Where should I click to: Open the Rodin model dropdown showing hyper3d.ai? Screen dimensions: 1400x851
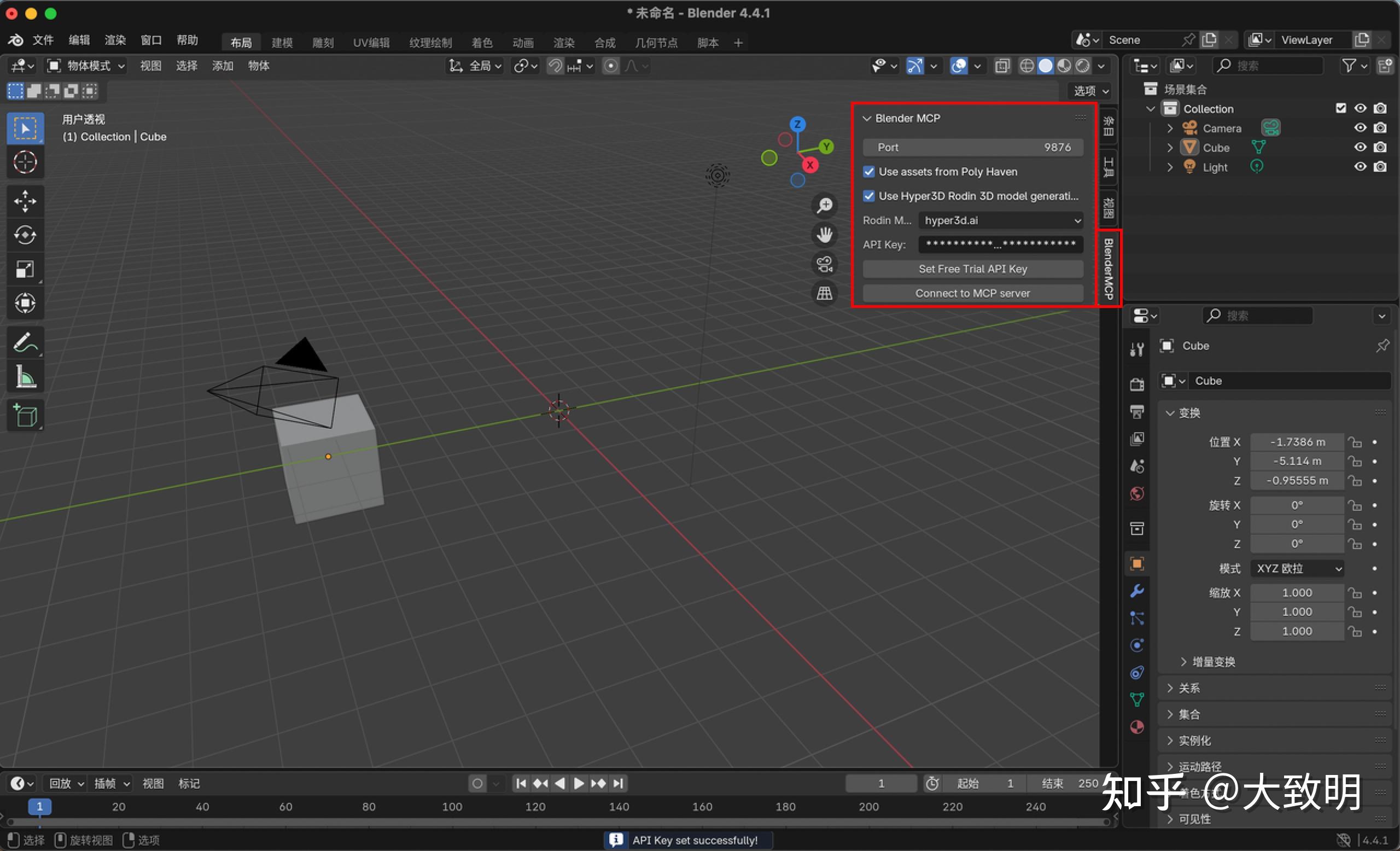(x=1001, y=220)
